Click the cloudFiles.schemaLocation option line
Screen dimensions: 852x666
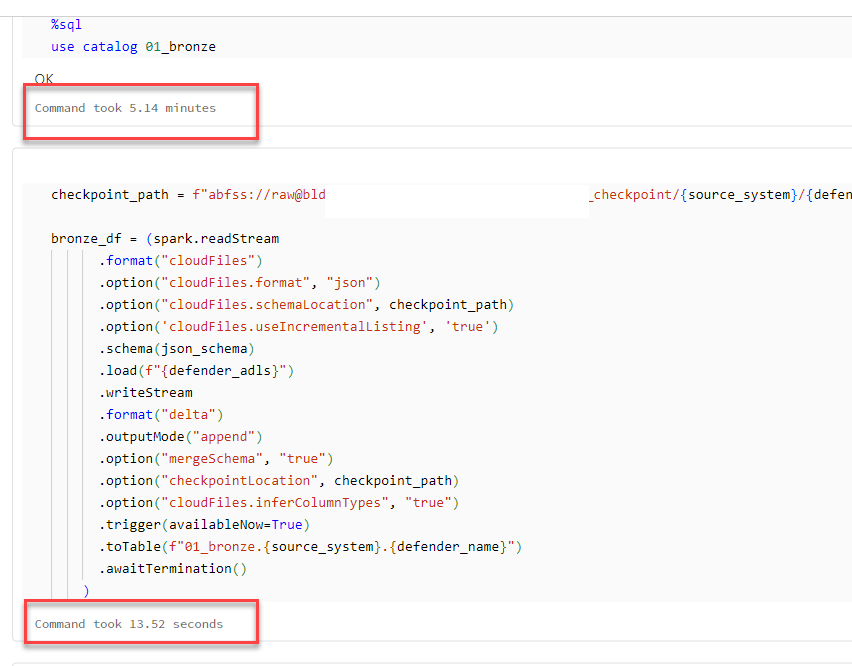(250, 304)
